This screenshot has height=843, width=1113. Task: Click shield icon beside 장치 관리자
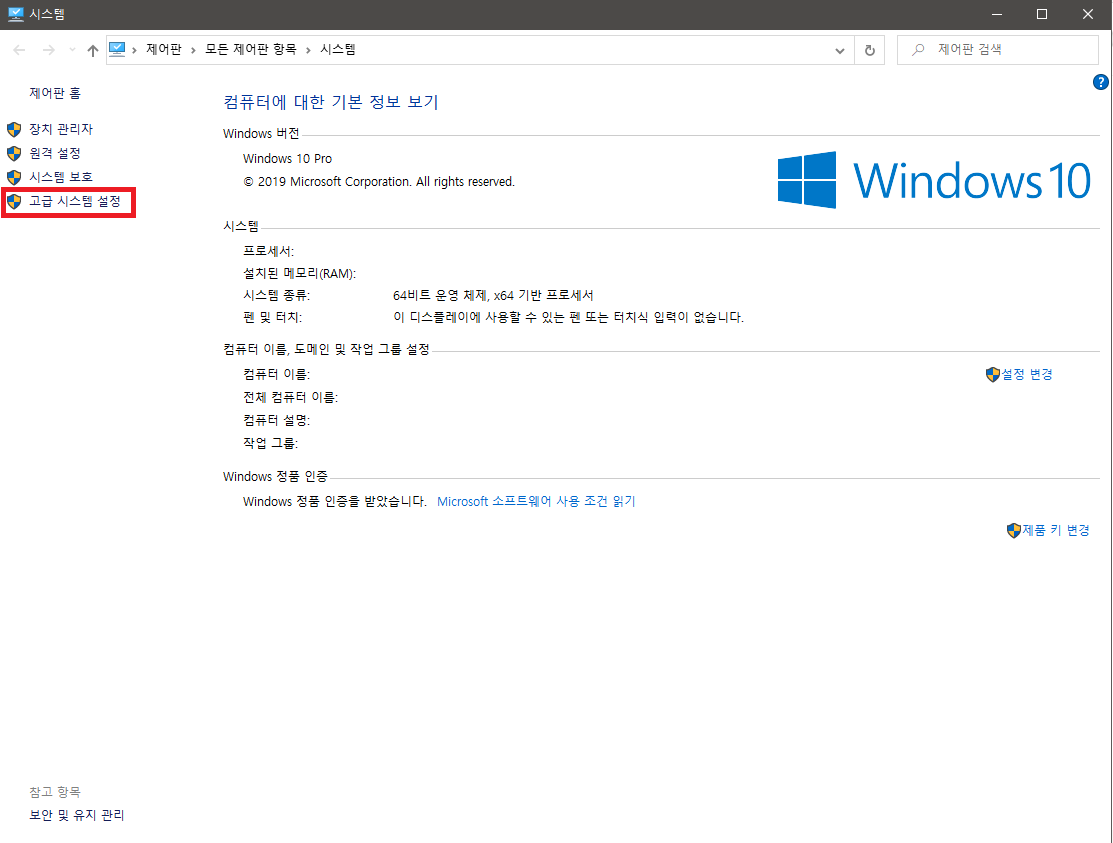pos(14,129)
